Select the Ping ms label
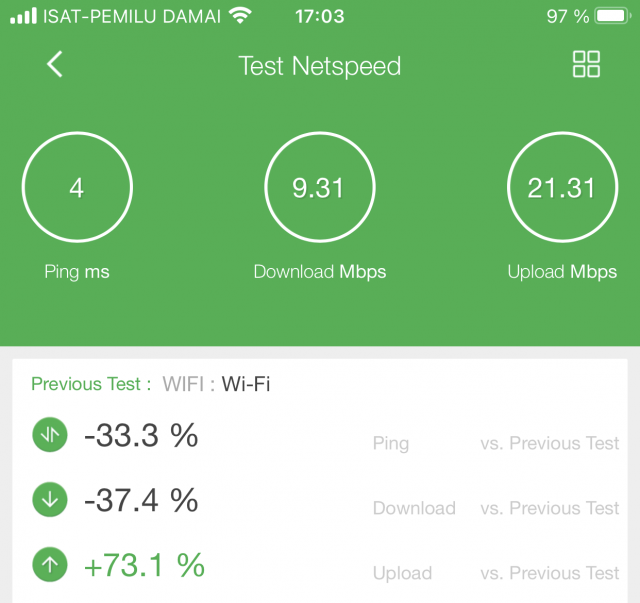The height and width of the screenshot is (603, 640). click(x=77, y=272)
